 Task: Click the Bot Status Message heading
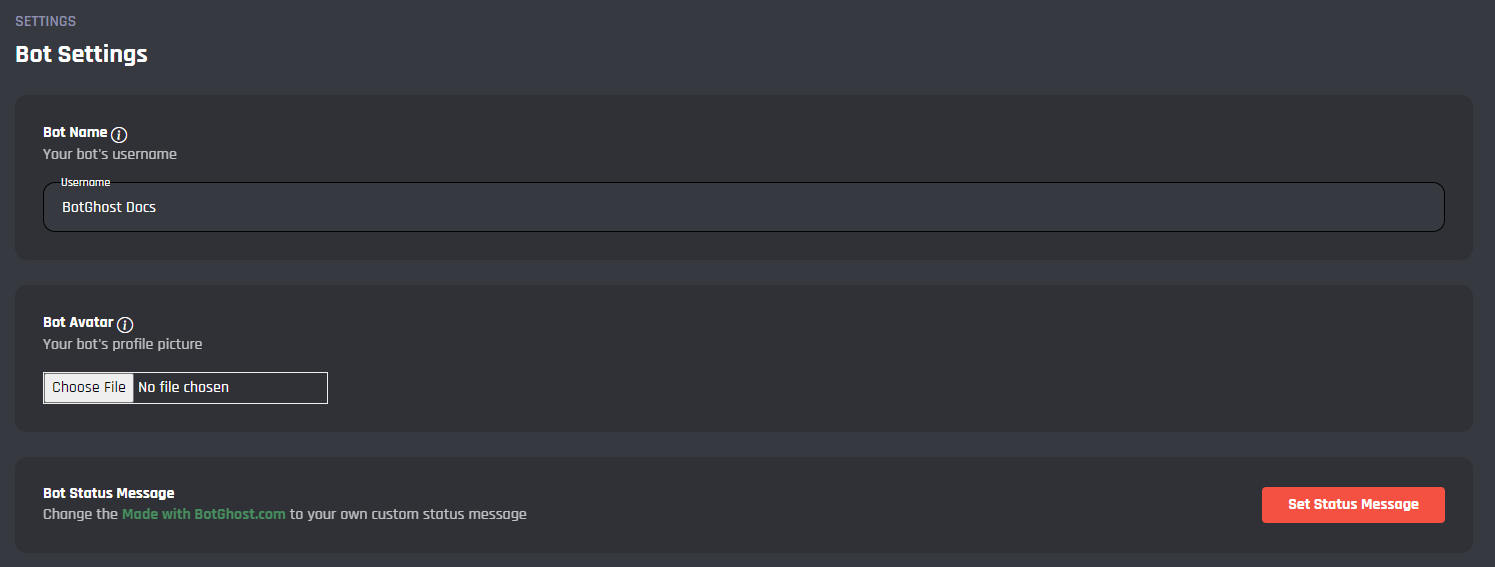109,493
